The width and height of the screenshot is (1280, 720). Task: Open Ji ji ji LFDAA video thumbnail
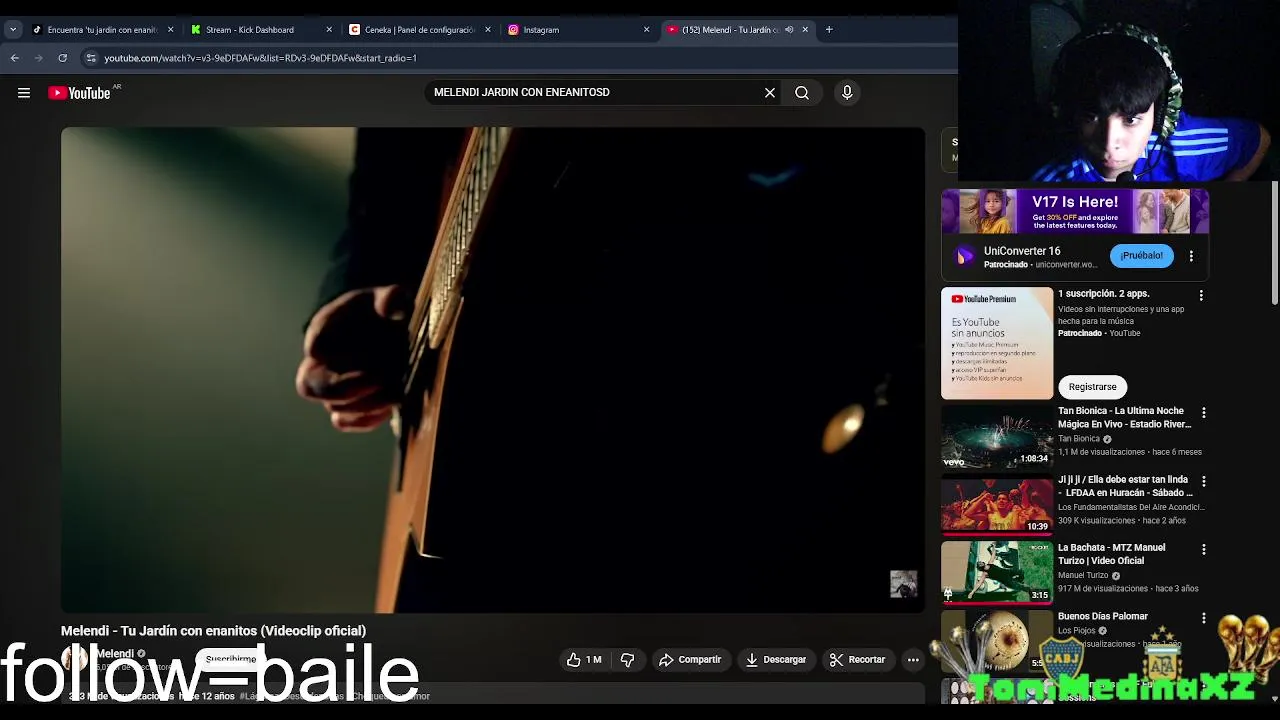997,505
